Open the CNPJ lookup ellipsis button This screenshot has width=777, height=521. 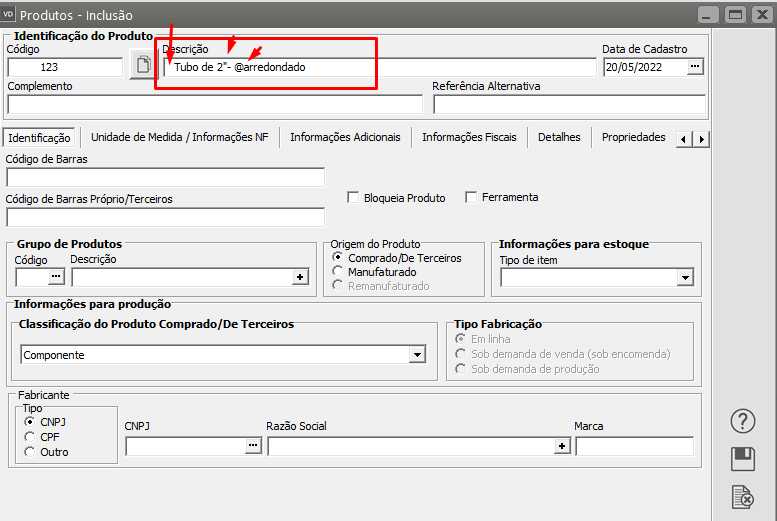click(252, 447)
